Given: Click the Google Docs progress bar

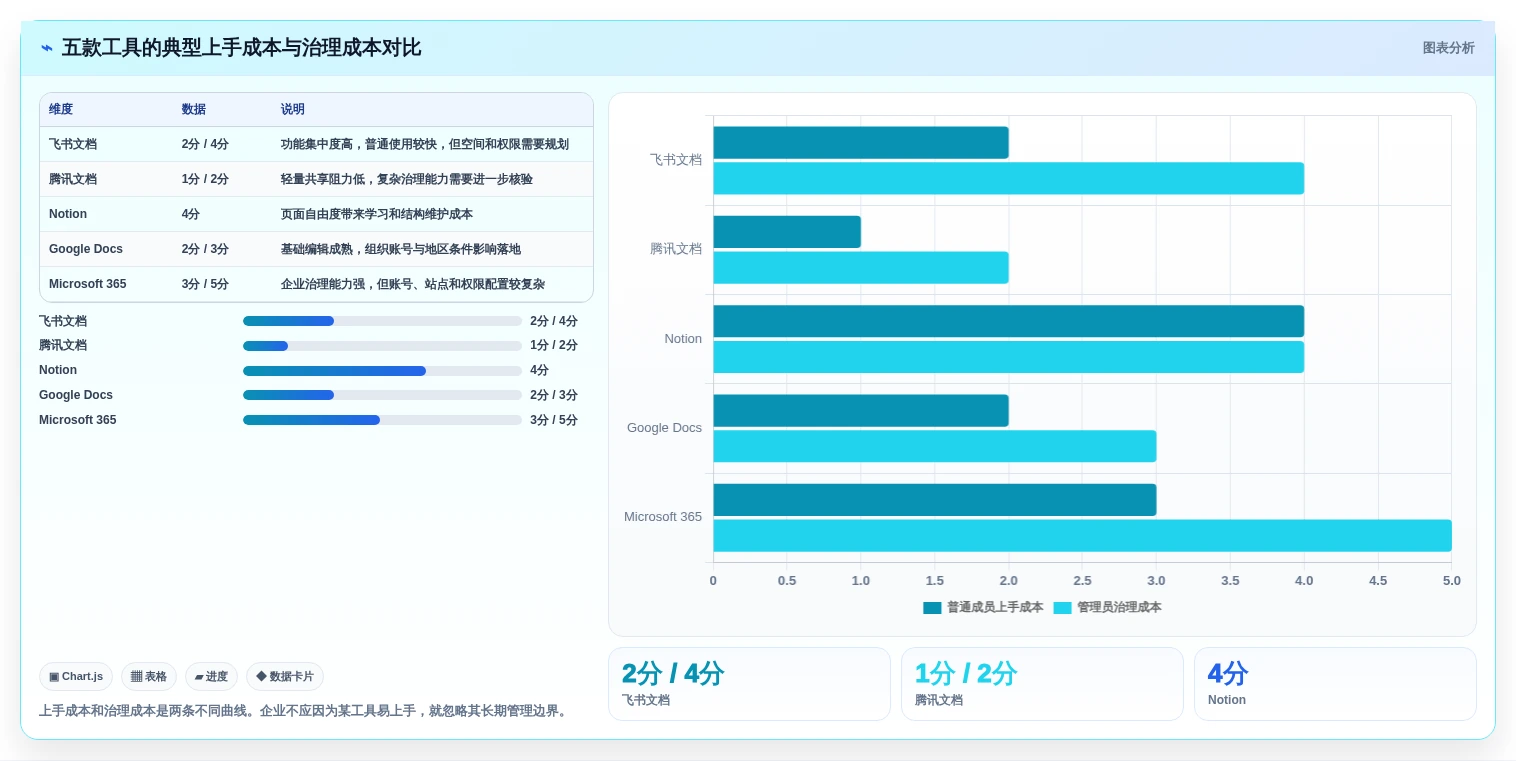Looking at the screenshot, I should pyautogui.click(x=382, y=395).
